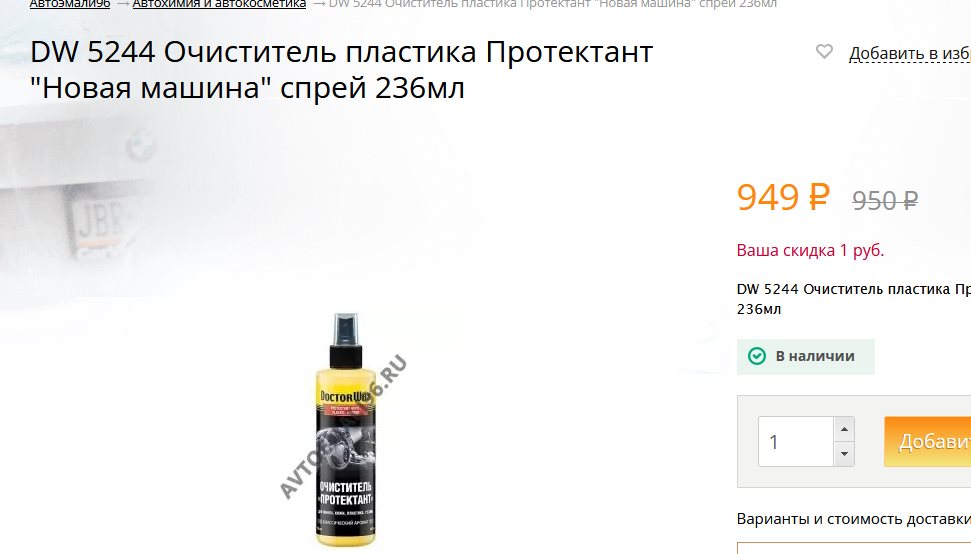Image resolution: width=971 pixels, height=554 pixels.
Task: Click the product title heading DW 5244
Action: (341, 69)
